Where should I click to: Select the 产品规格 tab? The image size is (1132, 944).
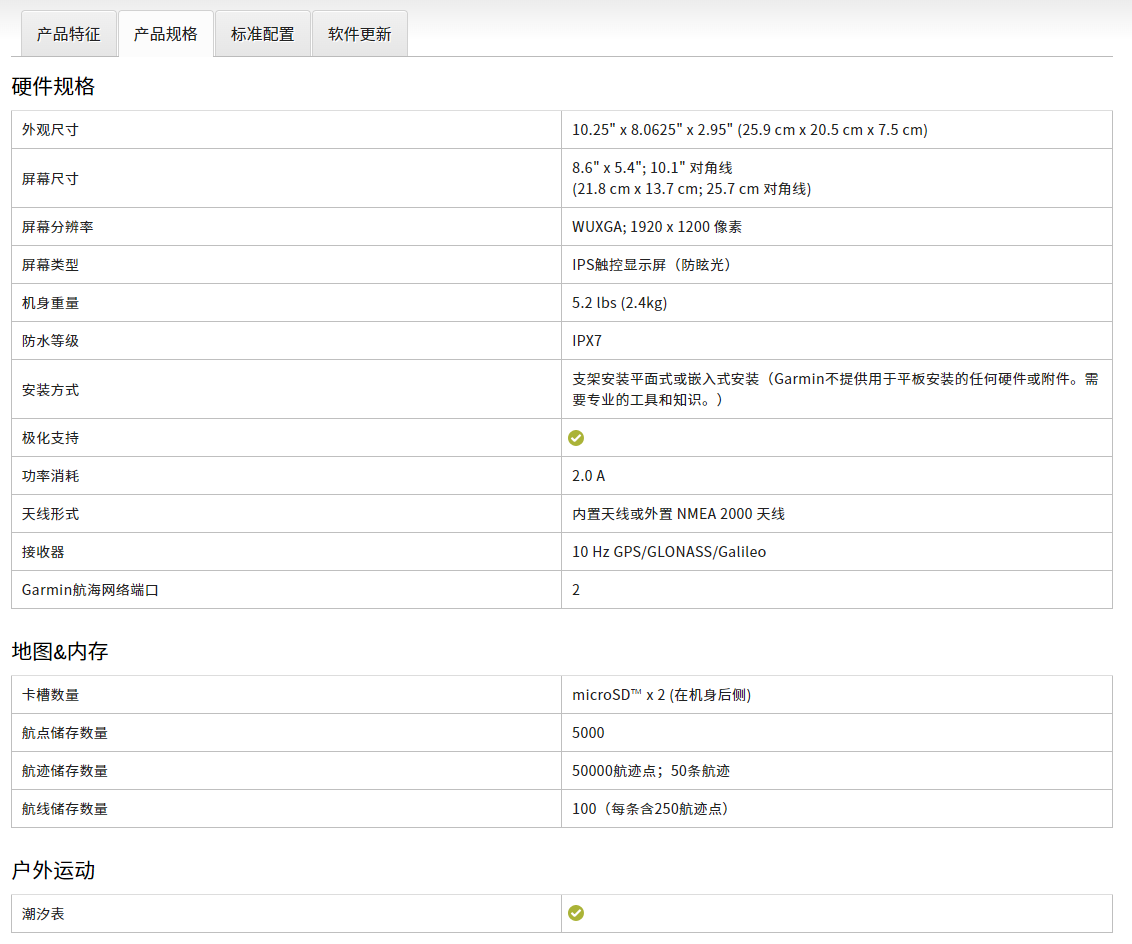[x=166, y=34]
